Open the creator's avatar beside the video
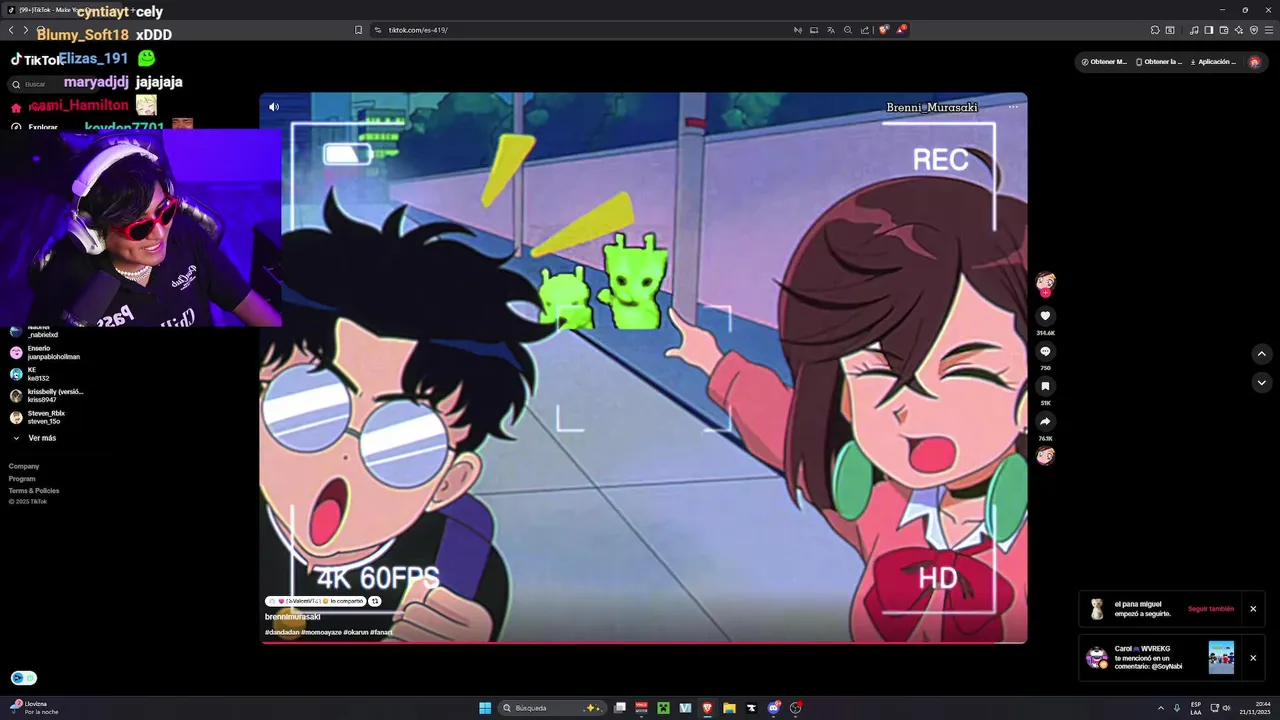Viewport: 1280px width, 720px height. (1045, 282)
